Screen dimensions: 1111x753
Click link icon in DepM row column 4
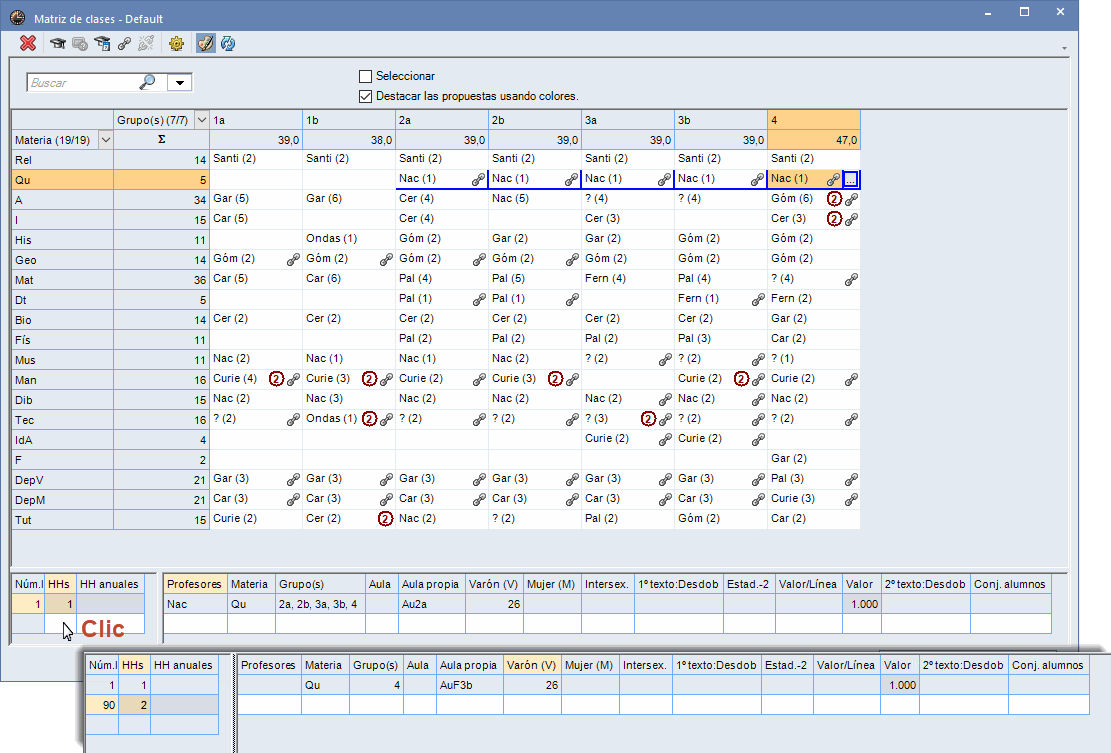click(851, 499)
